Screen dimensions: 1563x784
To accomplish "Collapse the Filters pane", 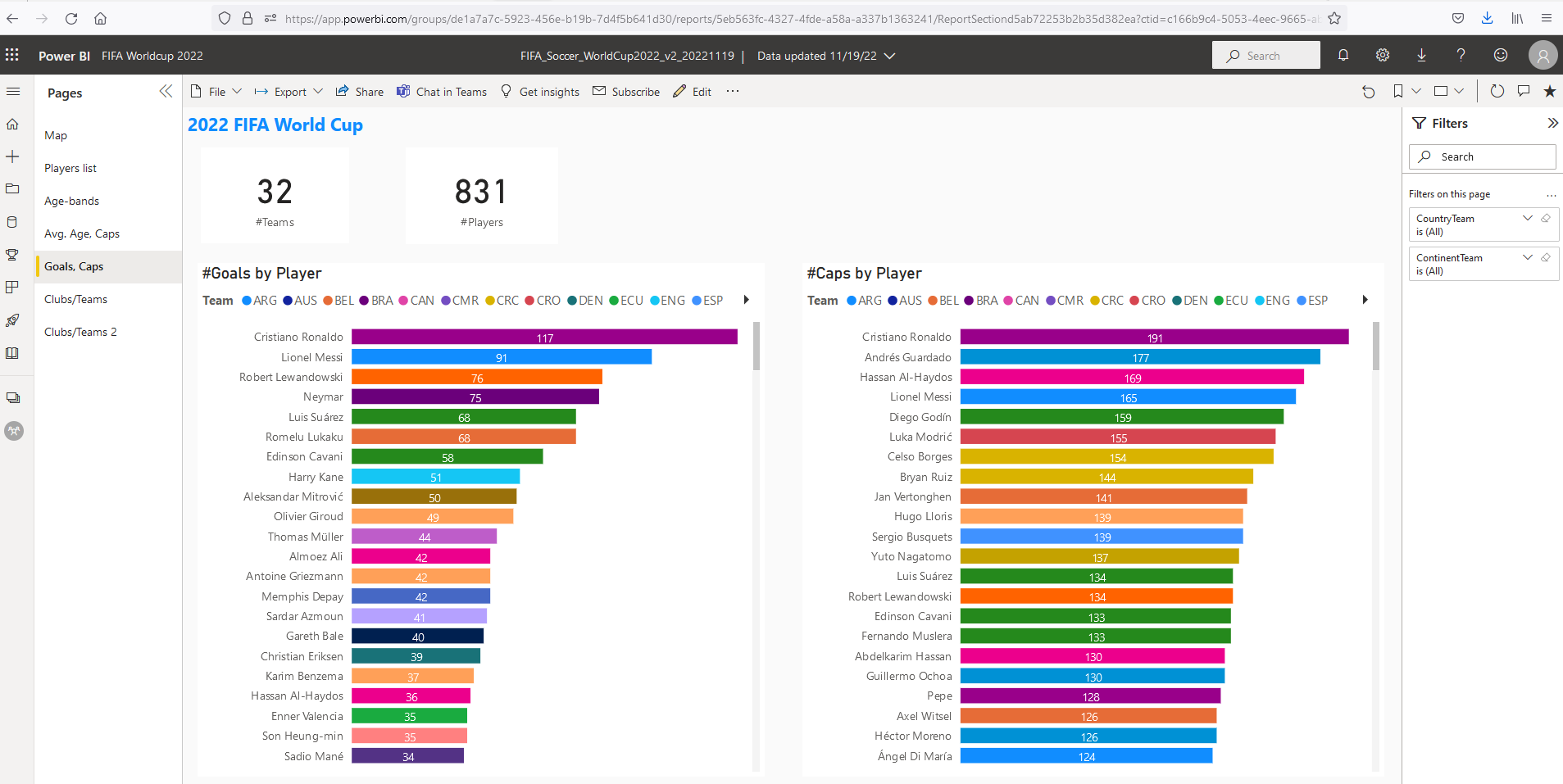I will (1552, 123).
